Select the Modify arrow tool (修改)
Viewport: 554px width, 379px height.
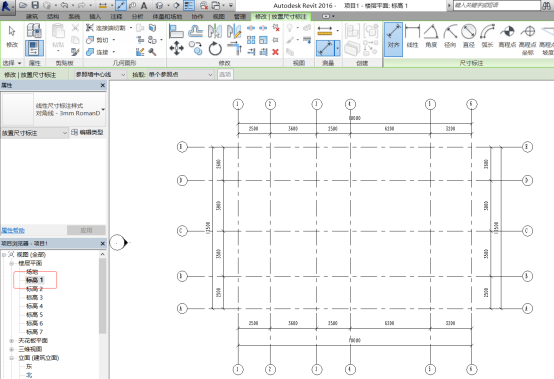[12, 36]
